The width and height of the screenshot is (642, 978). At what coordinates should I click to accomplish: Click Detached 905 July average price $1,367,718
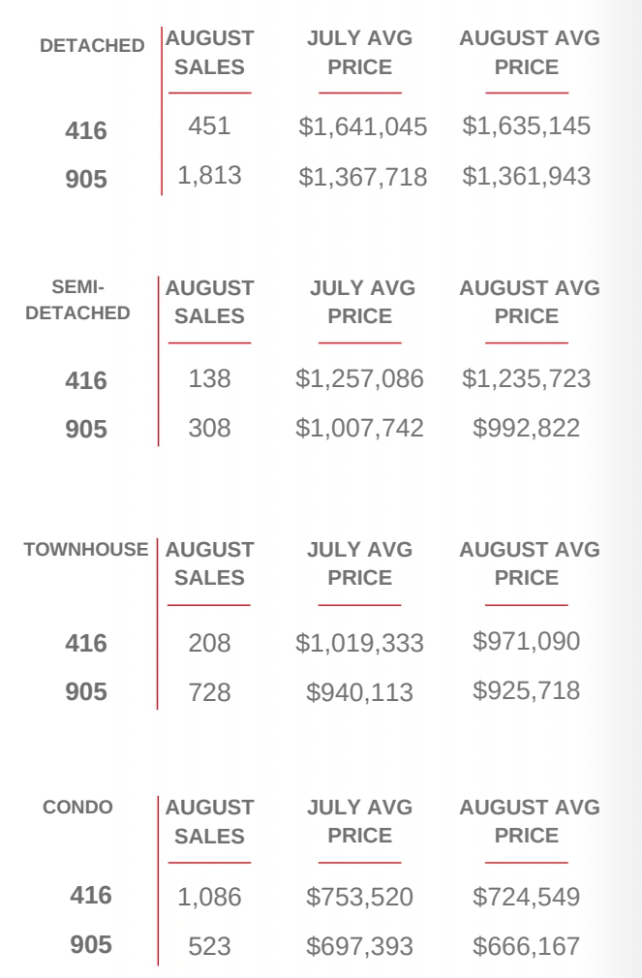pos(362,177)
